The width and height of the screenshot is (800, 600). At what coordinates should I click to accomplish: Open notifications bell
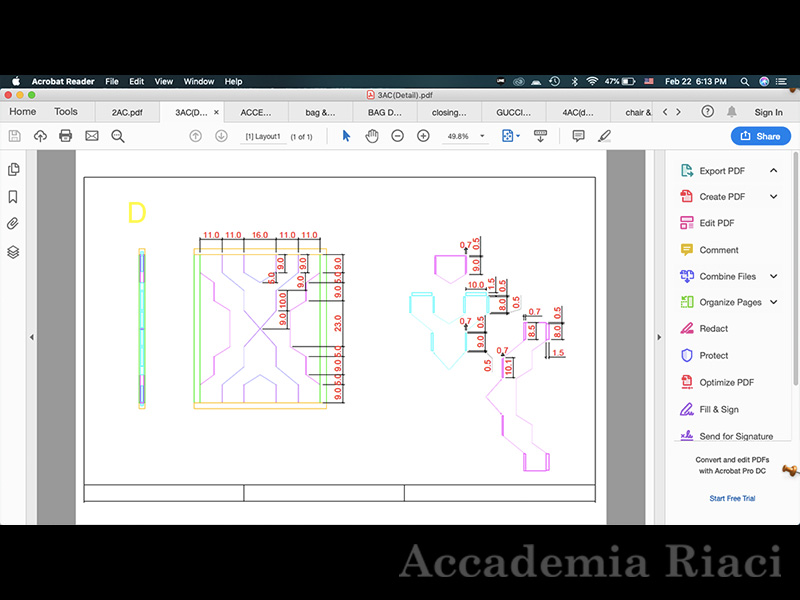pyautogui.click(x=732, y=112)
